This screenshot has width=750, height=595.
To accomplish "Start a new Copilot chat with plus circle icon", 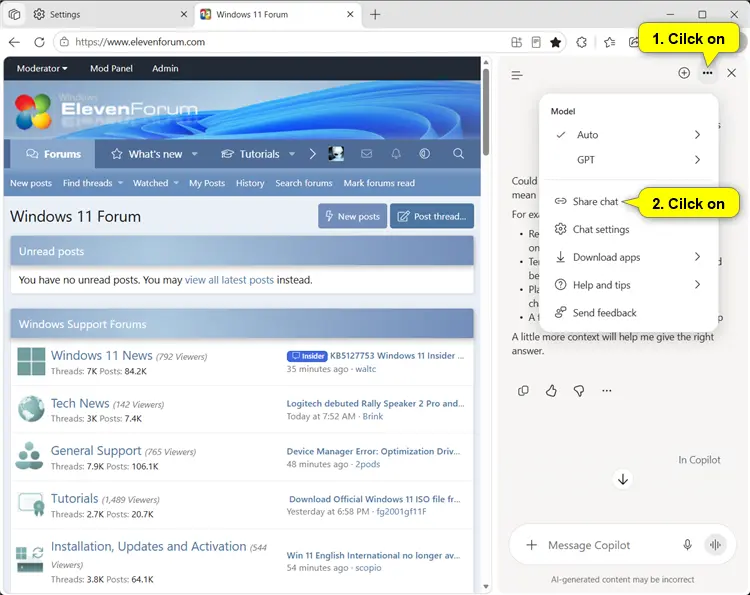I will tap(684, 73).
